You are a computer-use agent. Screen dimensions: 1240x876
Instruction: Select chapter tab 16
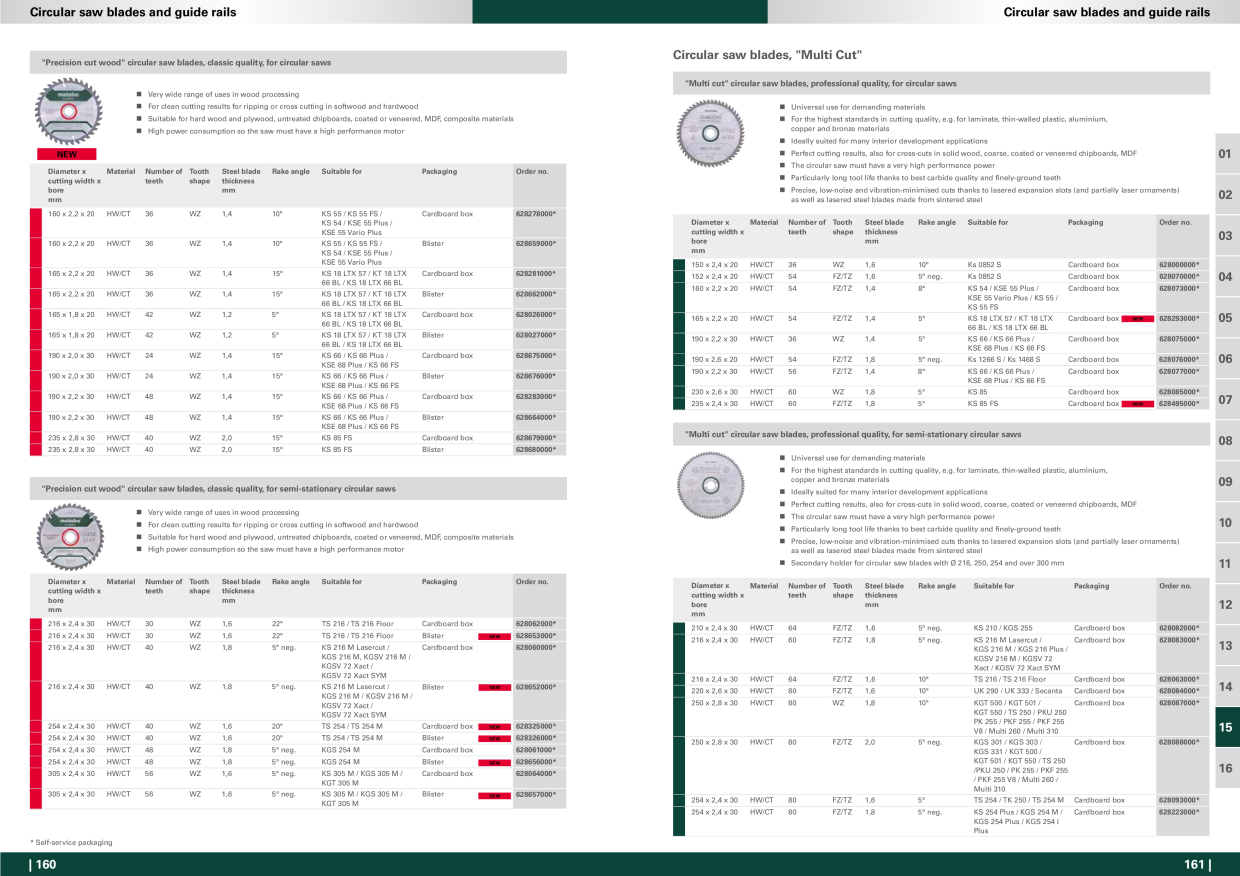click(1226, 769)
